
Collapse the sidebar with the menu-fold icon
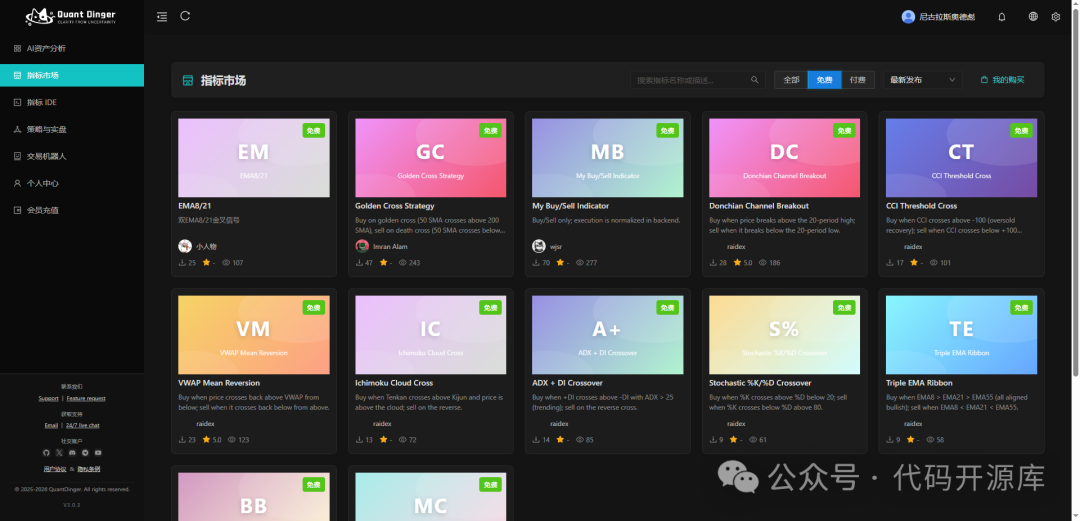click(x=162, y=17)
